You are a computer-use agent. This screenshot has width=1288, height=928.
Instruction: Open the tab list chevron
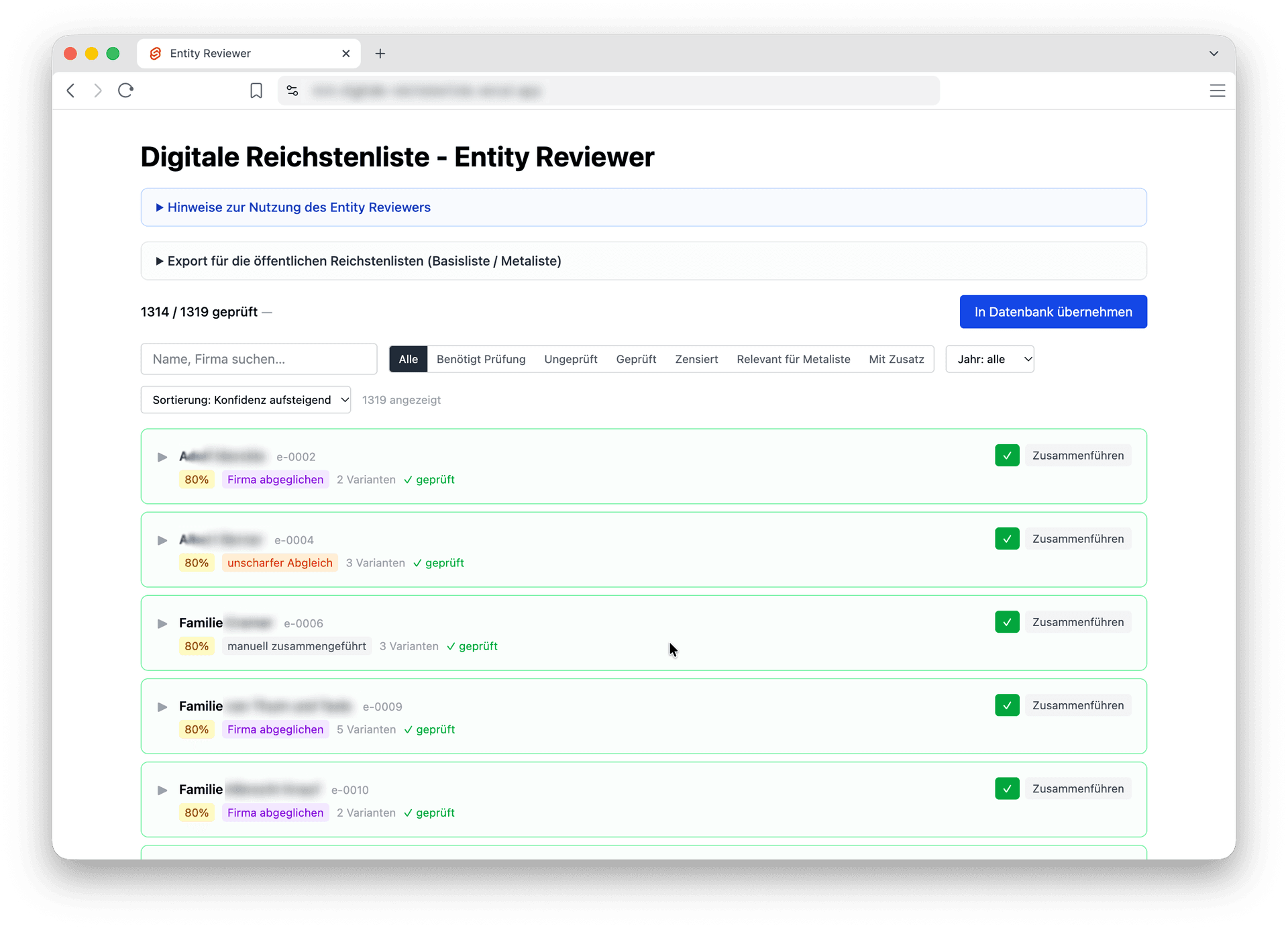1214,54
